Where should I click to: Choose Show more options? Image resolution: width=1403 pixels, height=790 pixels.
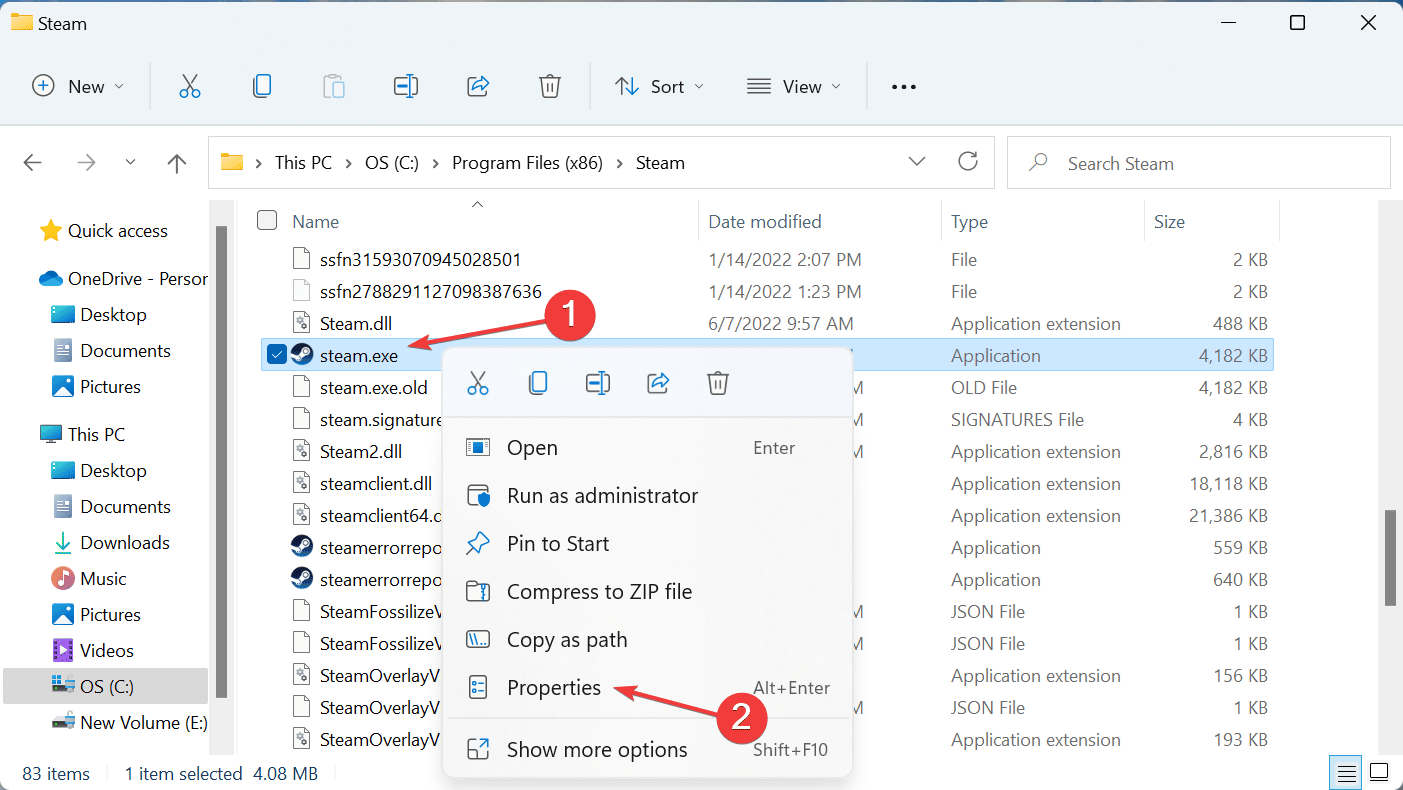click(647, 750)
